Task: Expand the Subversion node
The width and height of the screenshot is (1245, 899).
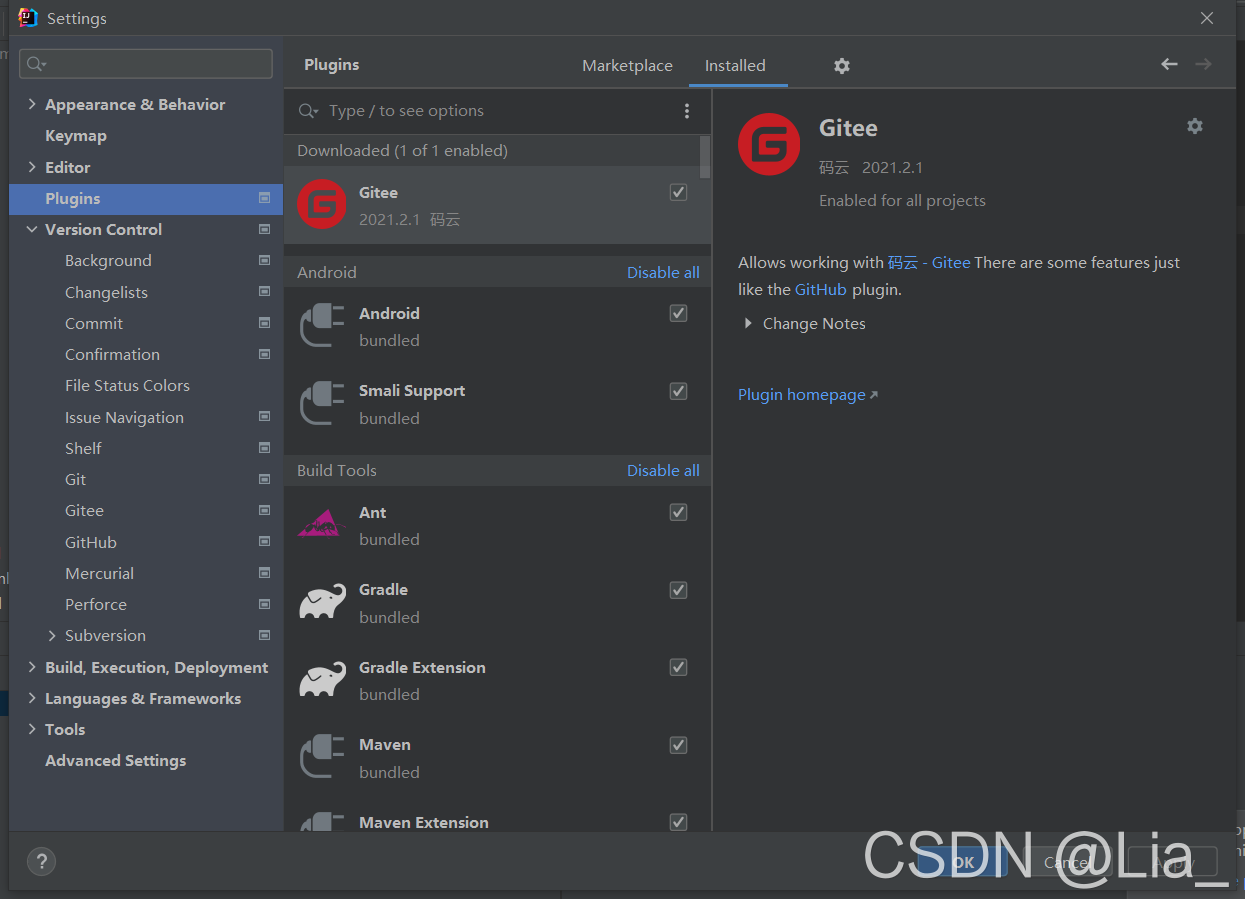Action: 52,635
